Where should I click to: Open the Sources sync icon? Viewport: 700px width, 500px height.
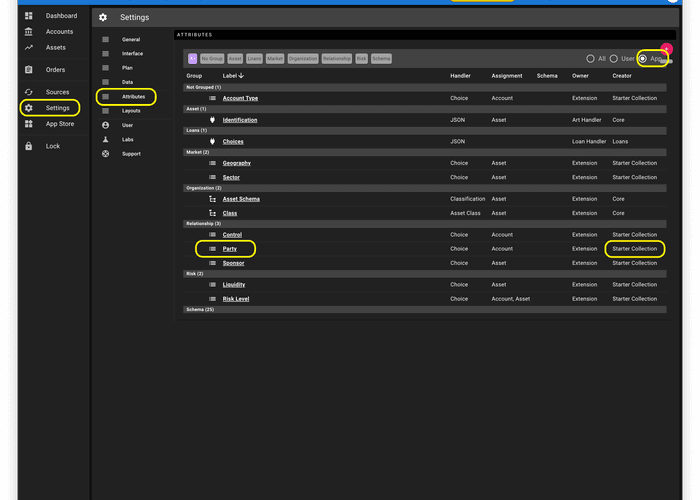29,92
